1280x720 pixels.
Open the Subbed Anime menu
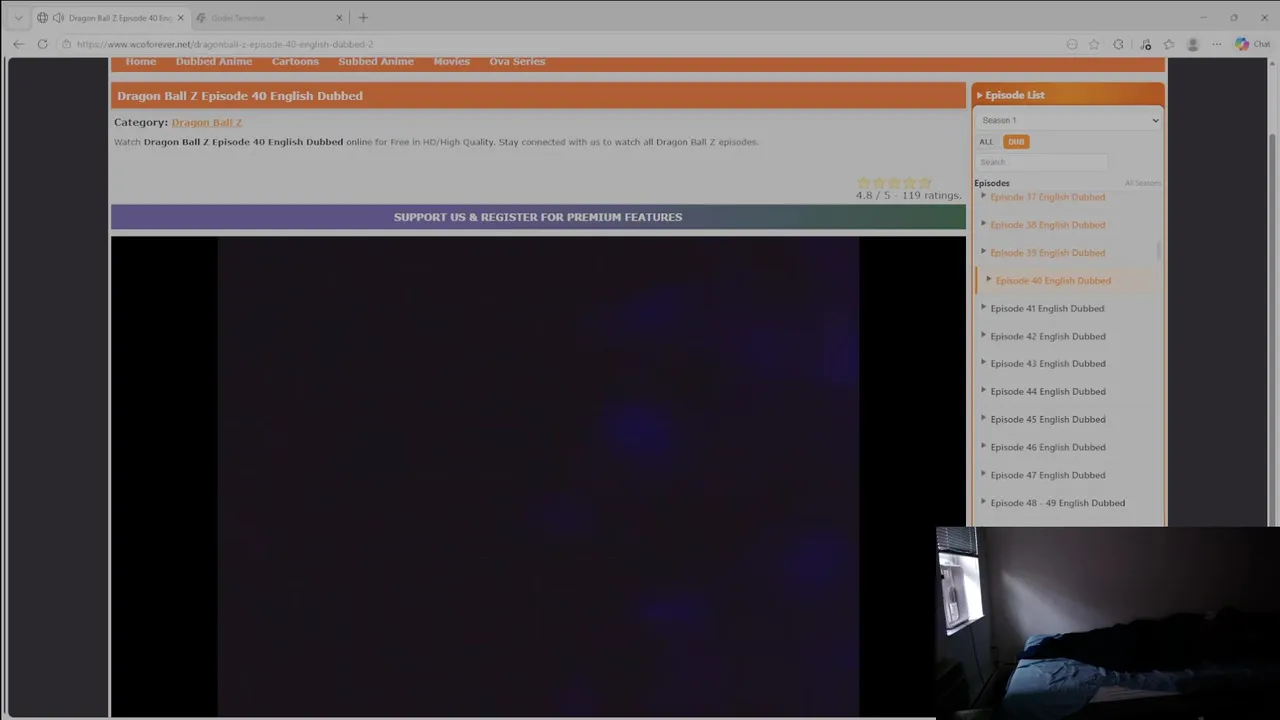click(376, 62)
